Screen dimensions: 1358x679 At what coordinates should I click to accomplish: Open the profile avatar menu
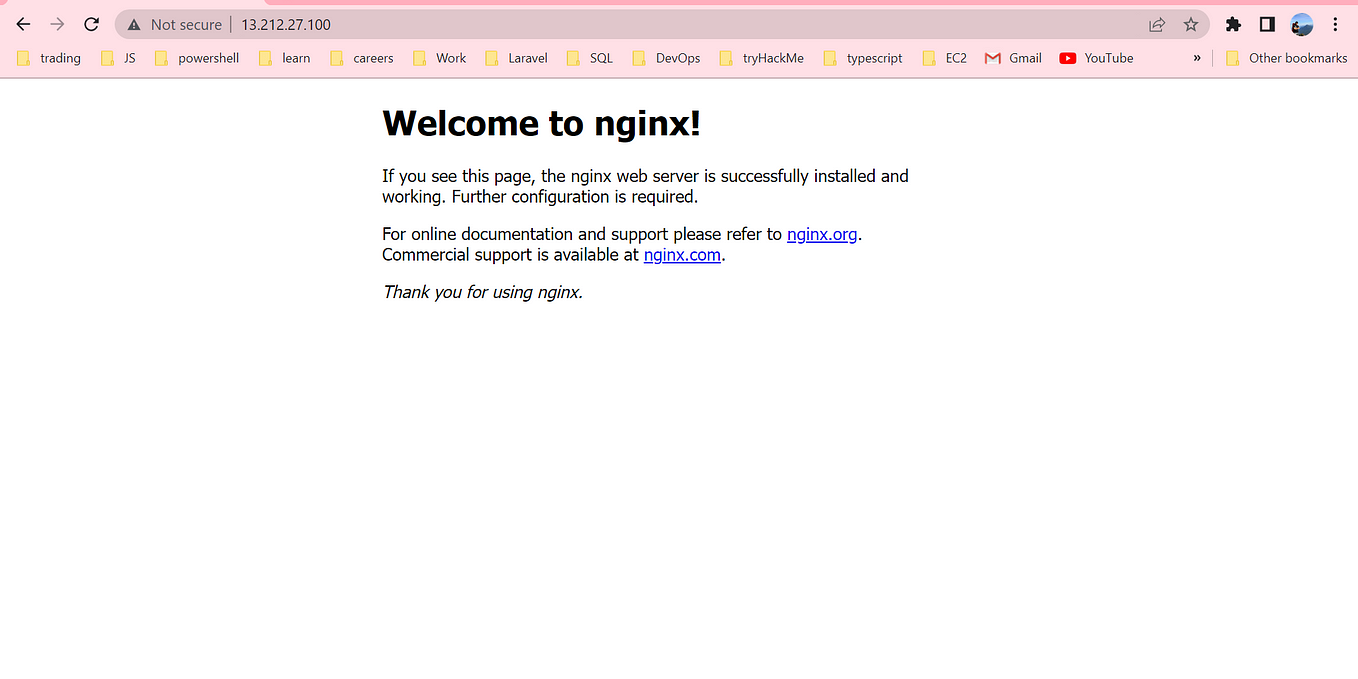[1301, 25]
